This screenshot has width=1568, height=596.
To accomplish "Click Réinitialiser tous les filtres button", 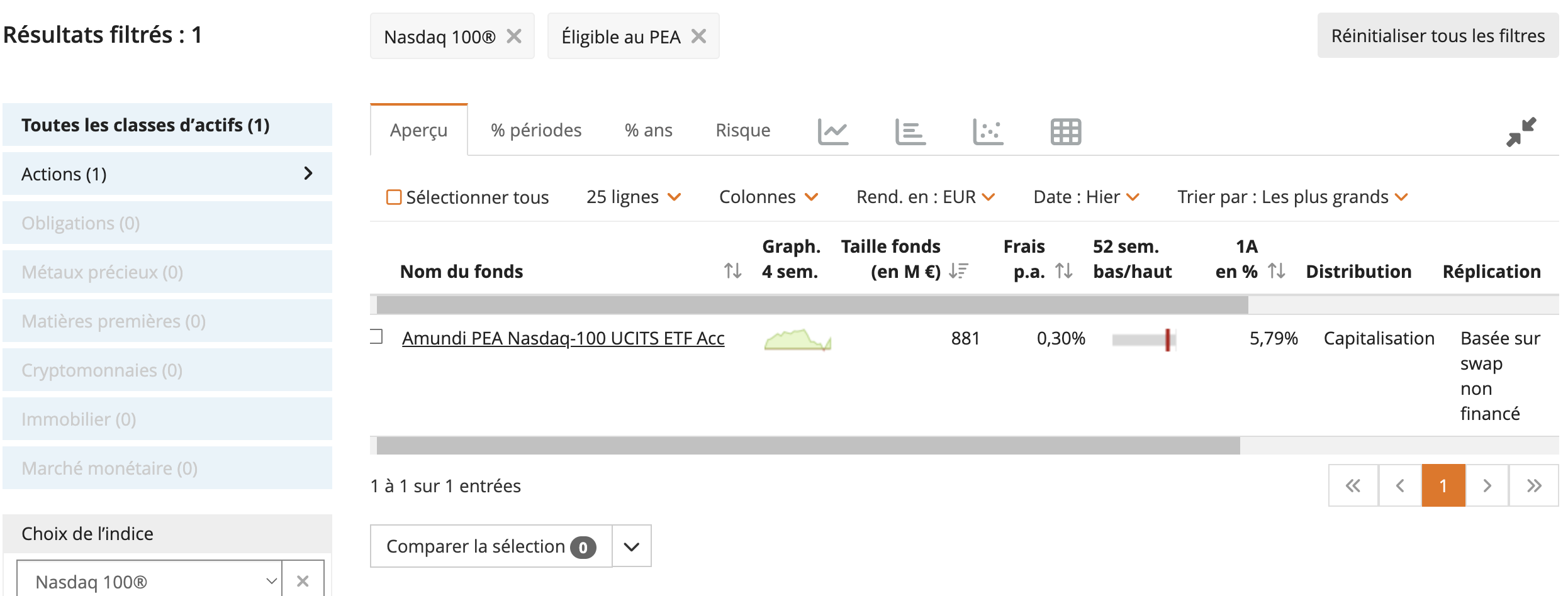I will 1438,36.
